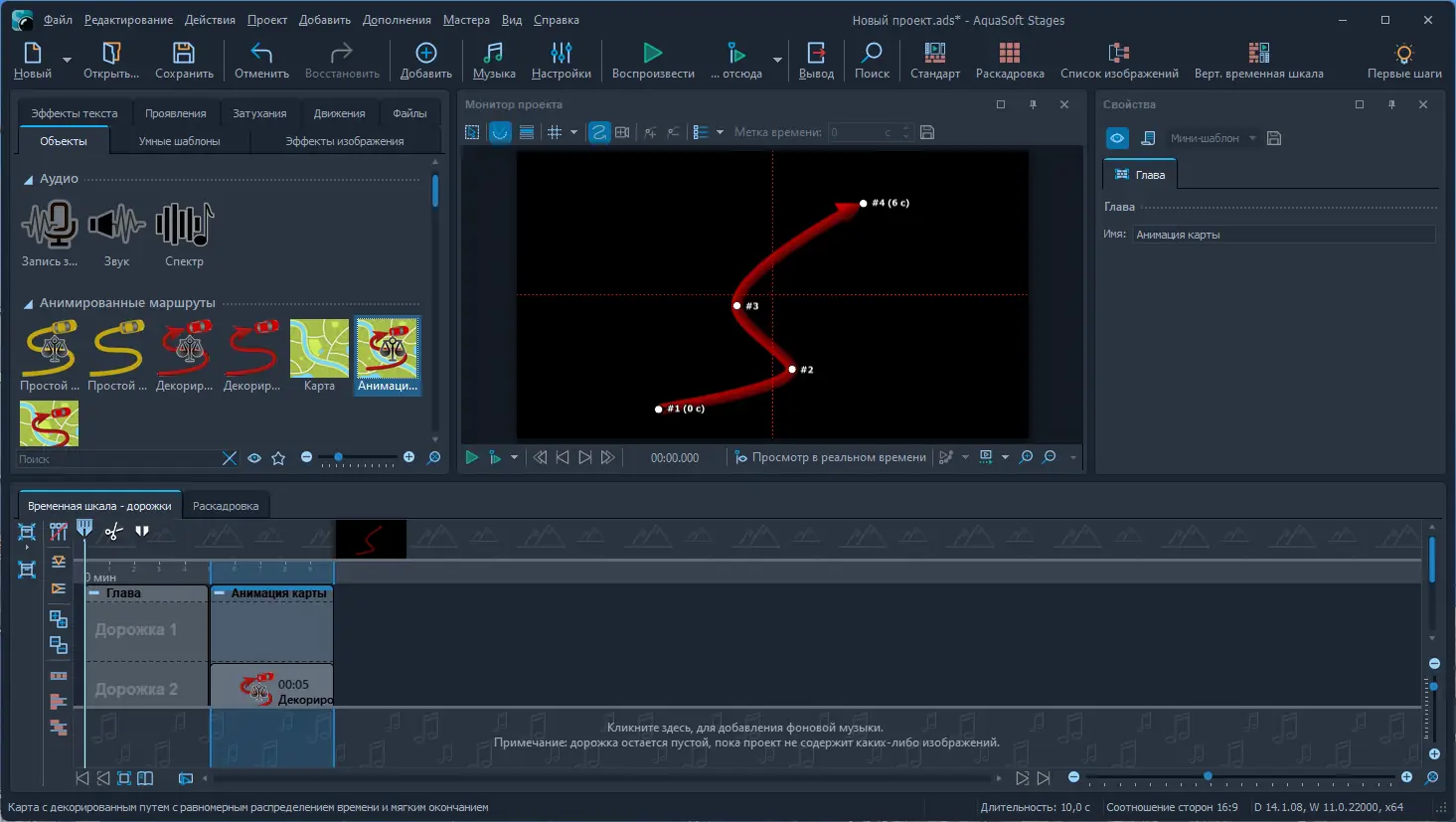Collapse the Animated routes section
The height and width of the screenshot is (822, 1456).
tap(28, 304)
